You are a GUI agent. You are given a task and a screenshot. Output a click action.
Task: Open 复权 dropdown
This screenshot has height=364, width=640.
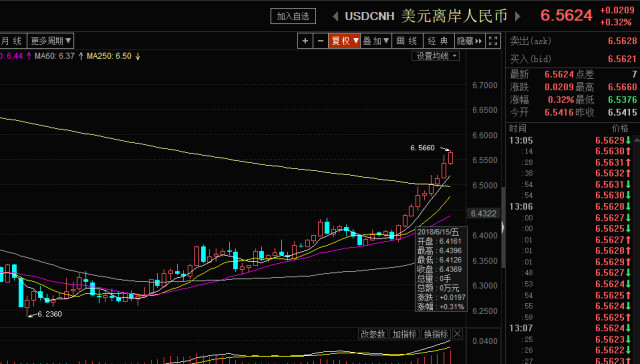coord(344,41)
